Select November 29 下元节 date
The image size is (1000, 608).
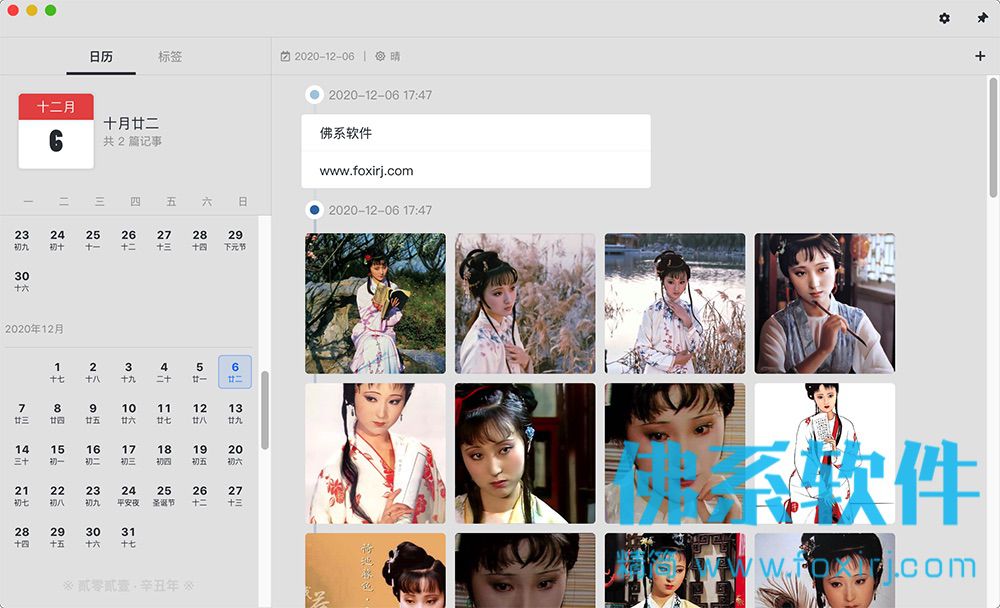tap(235, 240)
